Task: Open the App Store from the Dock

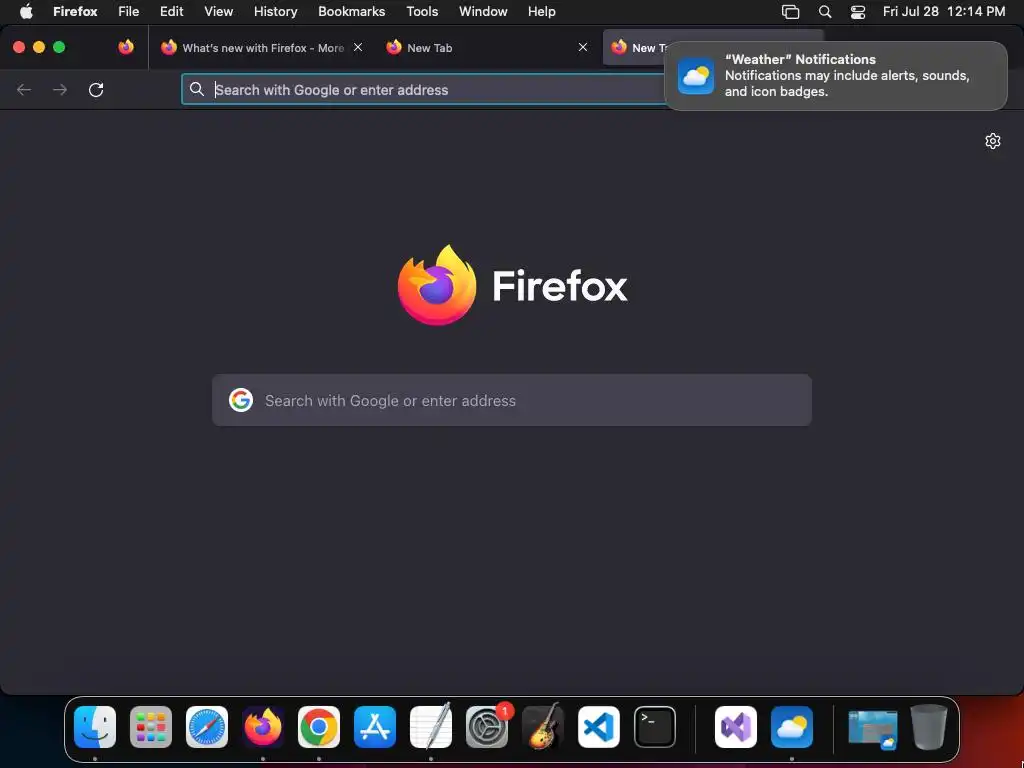Action: [x=375, y=726]
